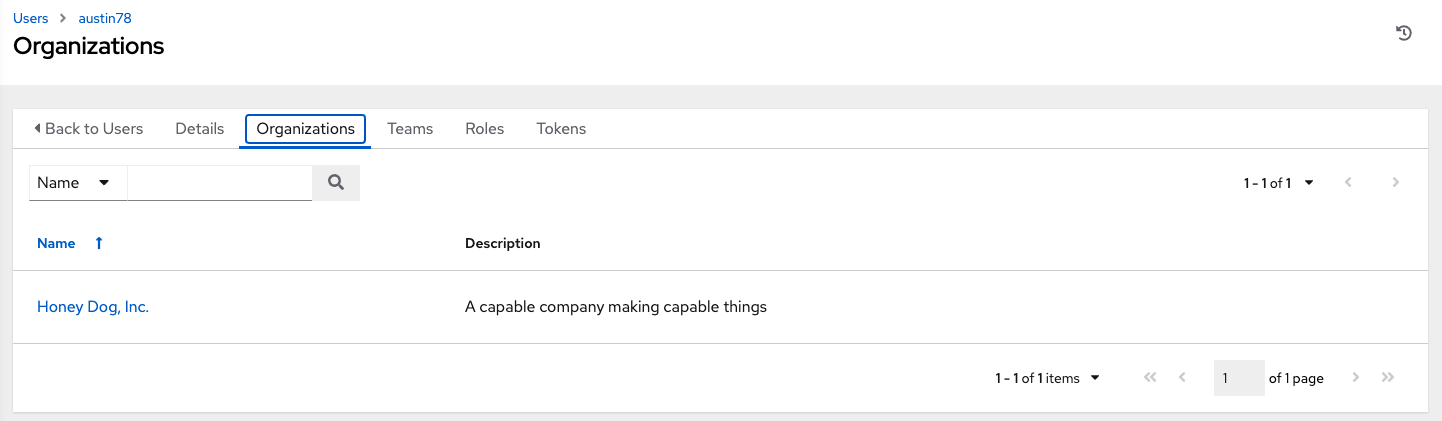
Task: Go to last page double-chevron
Action: [x=1387, y=378]
